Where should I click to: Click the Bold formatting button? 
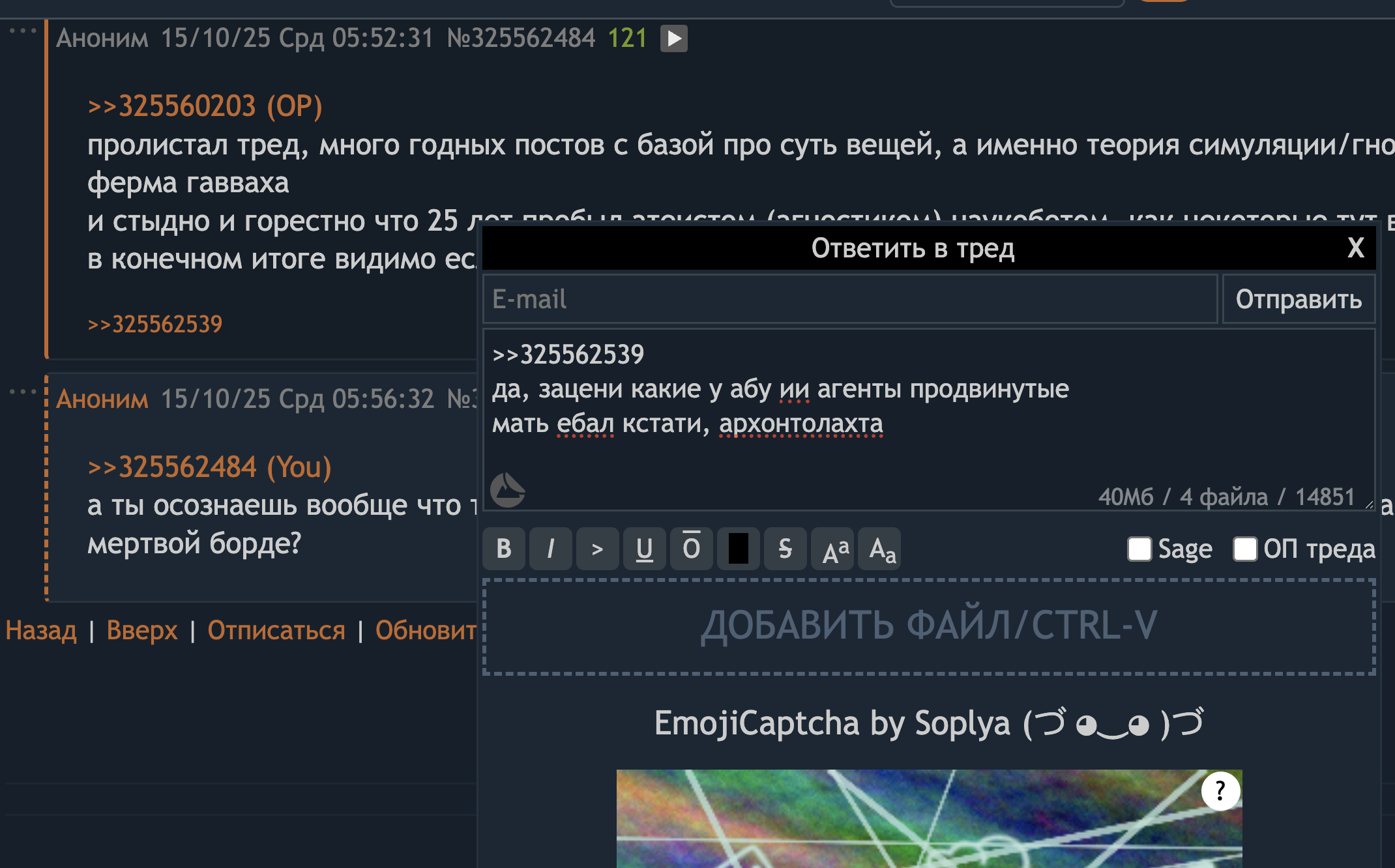click(x=503, y=549)
